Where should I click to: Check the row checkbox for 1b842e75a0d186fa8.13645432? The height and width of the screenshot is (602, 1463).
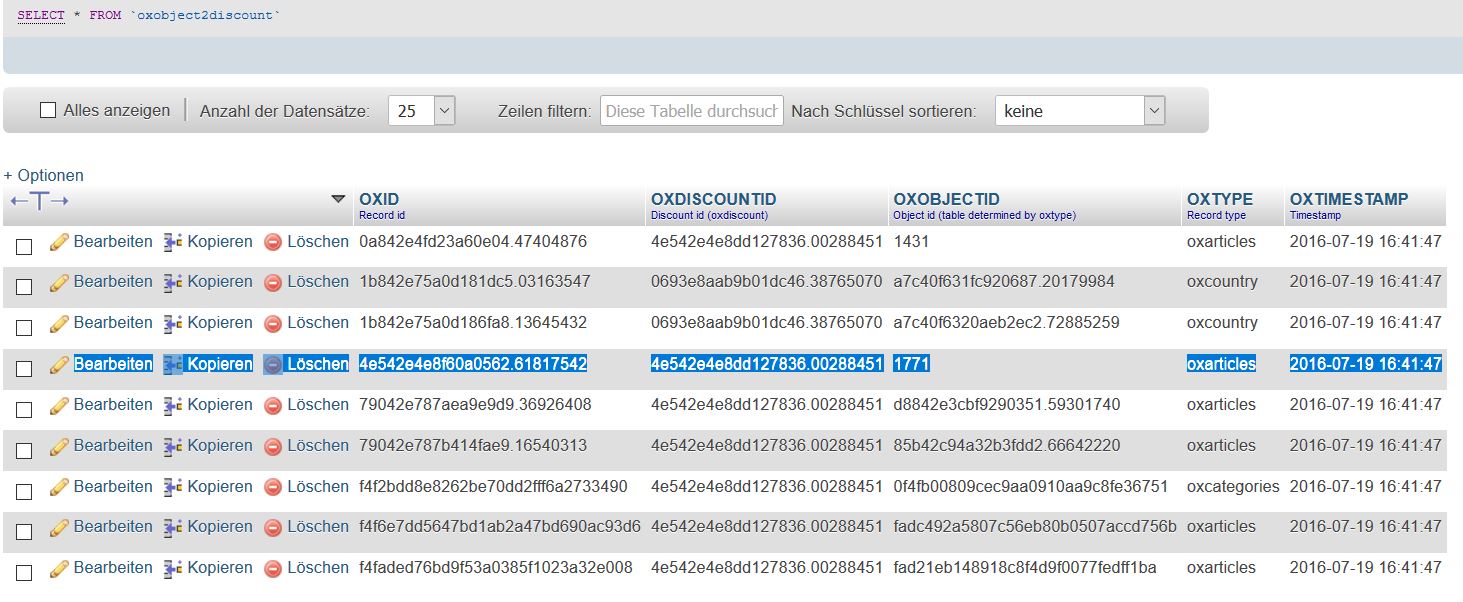24,328
